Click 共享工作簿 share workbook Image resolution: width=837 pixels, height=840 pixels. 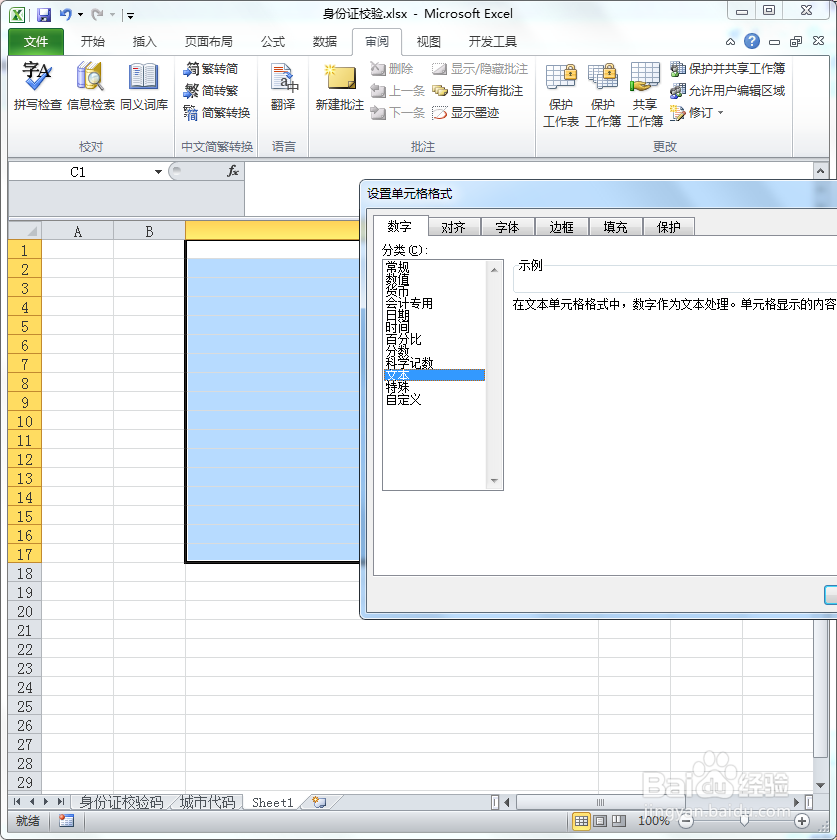pos(645,95)
